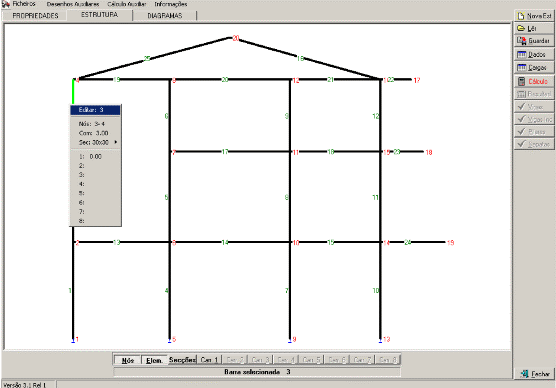Image resolution: width=556 pixels, height=388 pixels.
Task: Open the Informações menu
Action: [x=171, y=4]
